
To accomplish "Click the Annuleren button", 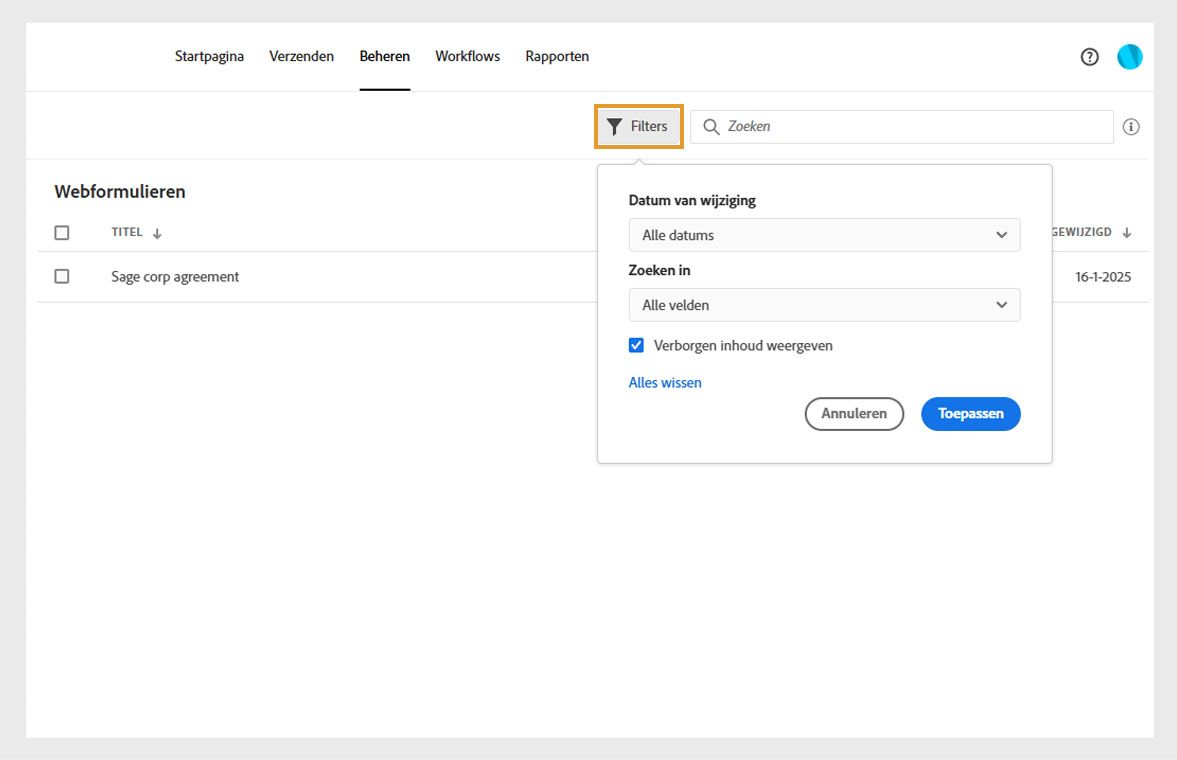I will click(x=854, y=413).
